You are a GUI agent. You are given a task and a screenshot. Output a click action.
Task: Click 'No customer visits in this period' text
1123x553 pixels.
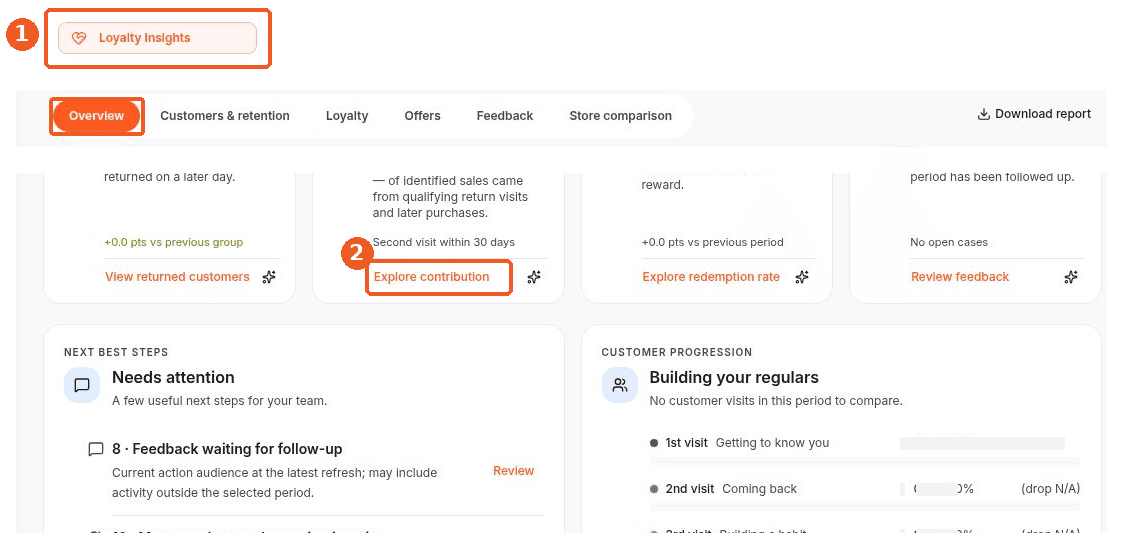pyautogui.click(x=776, y=401)
